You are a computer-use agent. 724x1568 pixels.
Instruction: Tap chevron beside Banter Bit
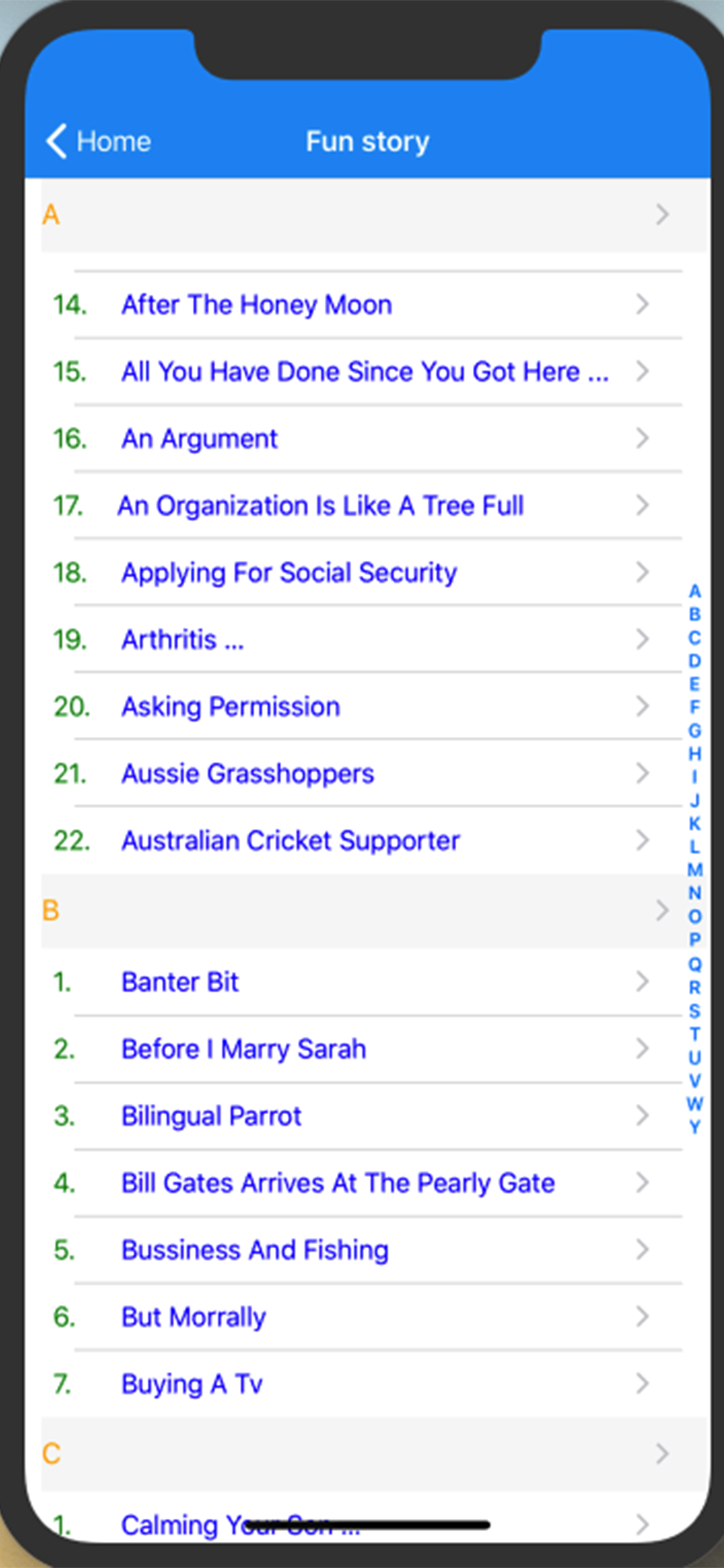pyautogui.click(x=642, y=981)
